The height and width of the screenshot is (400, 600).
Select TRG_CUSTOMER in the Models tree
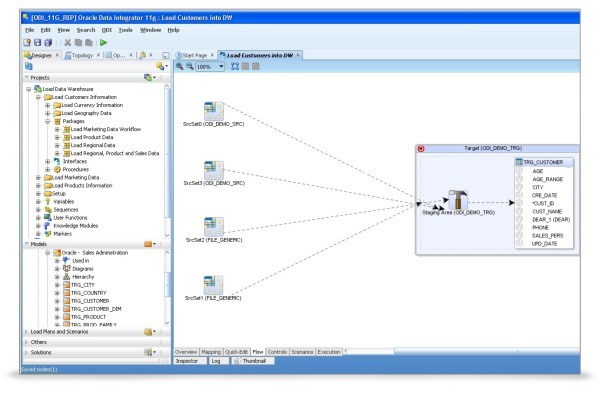pyautogui.click(x=96, y=300)
